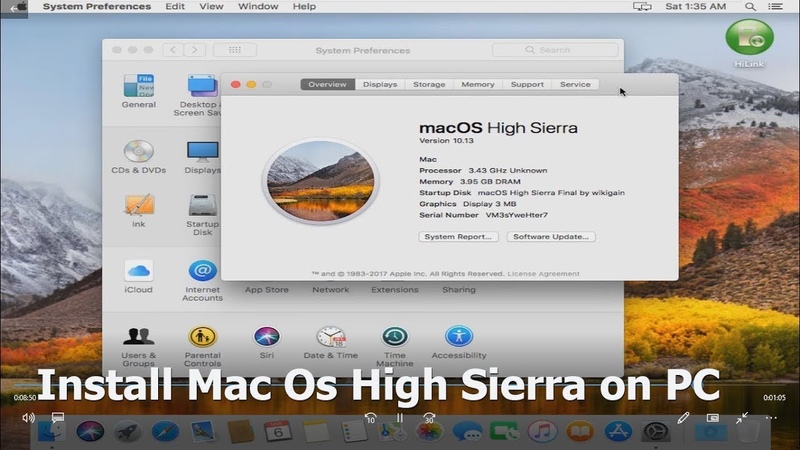Screen dimensions: 800x450
Task: Click the display mirroring menu bar icon
Action: click(642, 7)
